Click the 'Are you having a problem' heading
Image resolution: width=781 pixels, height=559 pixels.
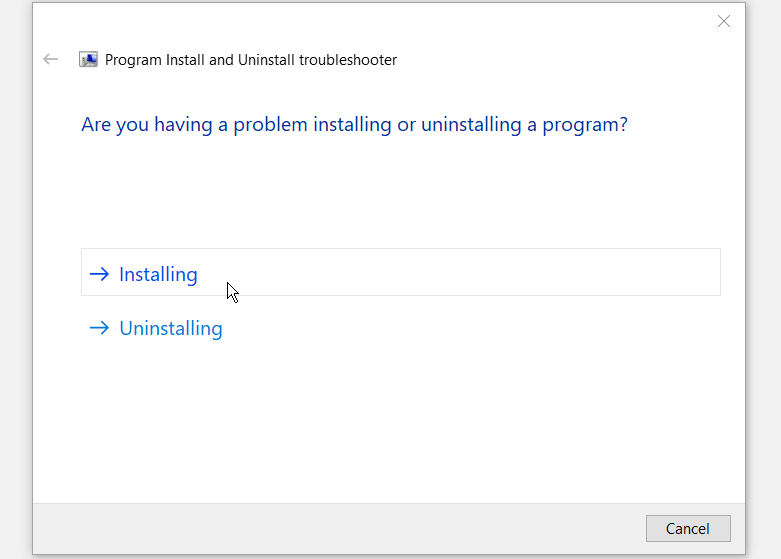click(354, 126)
